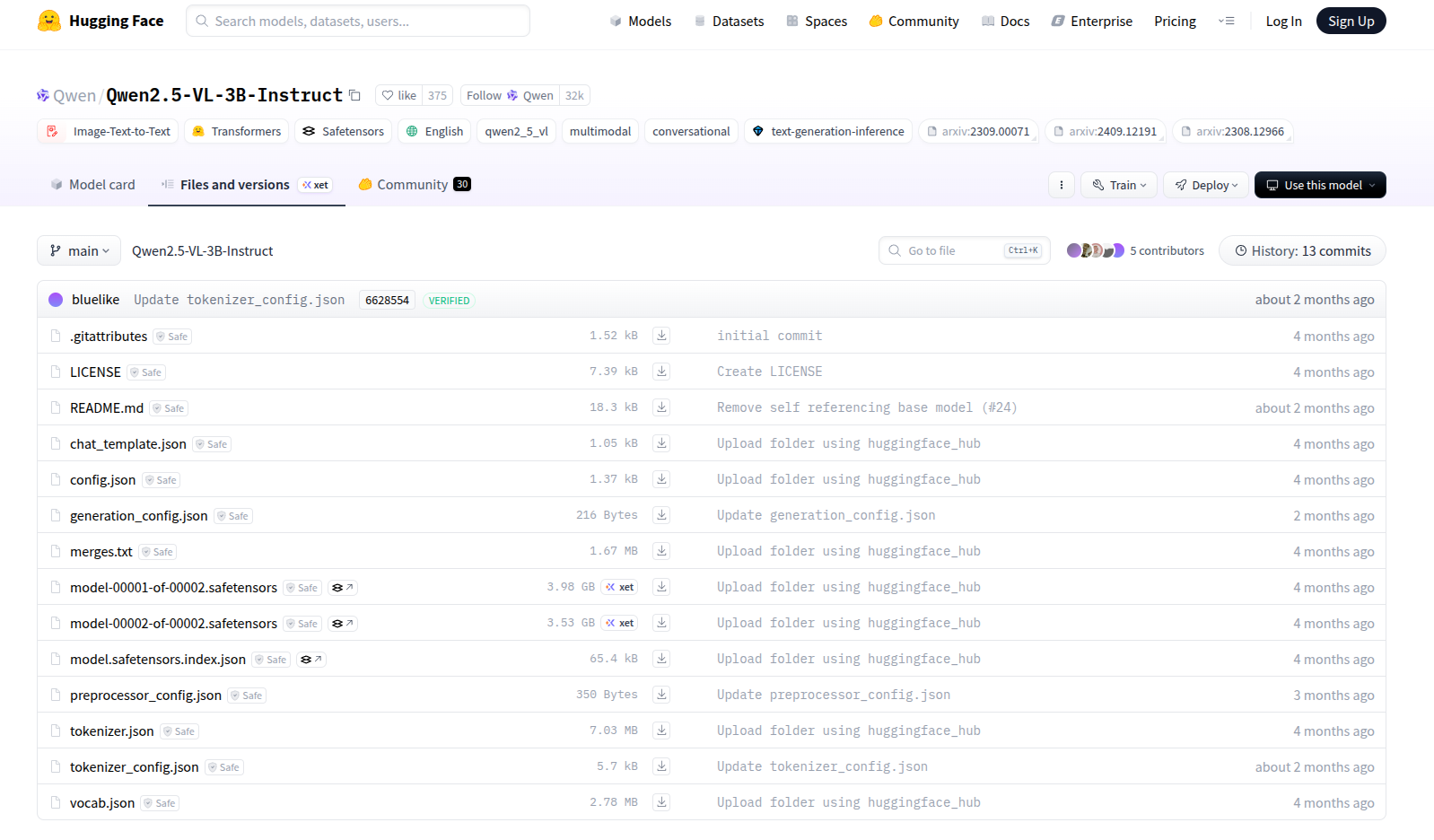Copy model name with copy icon
Screen dimensions: 1434x840
pos(354,95)
